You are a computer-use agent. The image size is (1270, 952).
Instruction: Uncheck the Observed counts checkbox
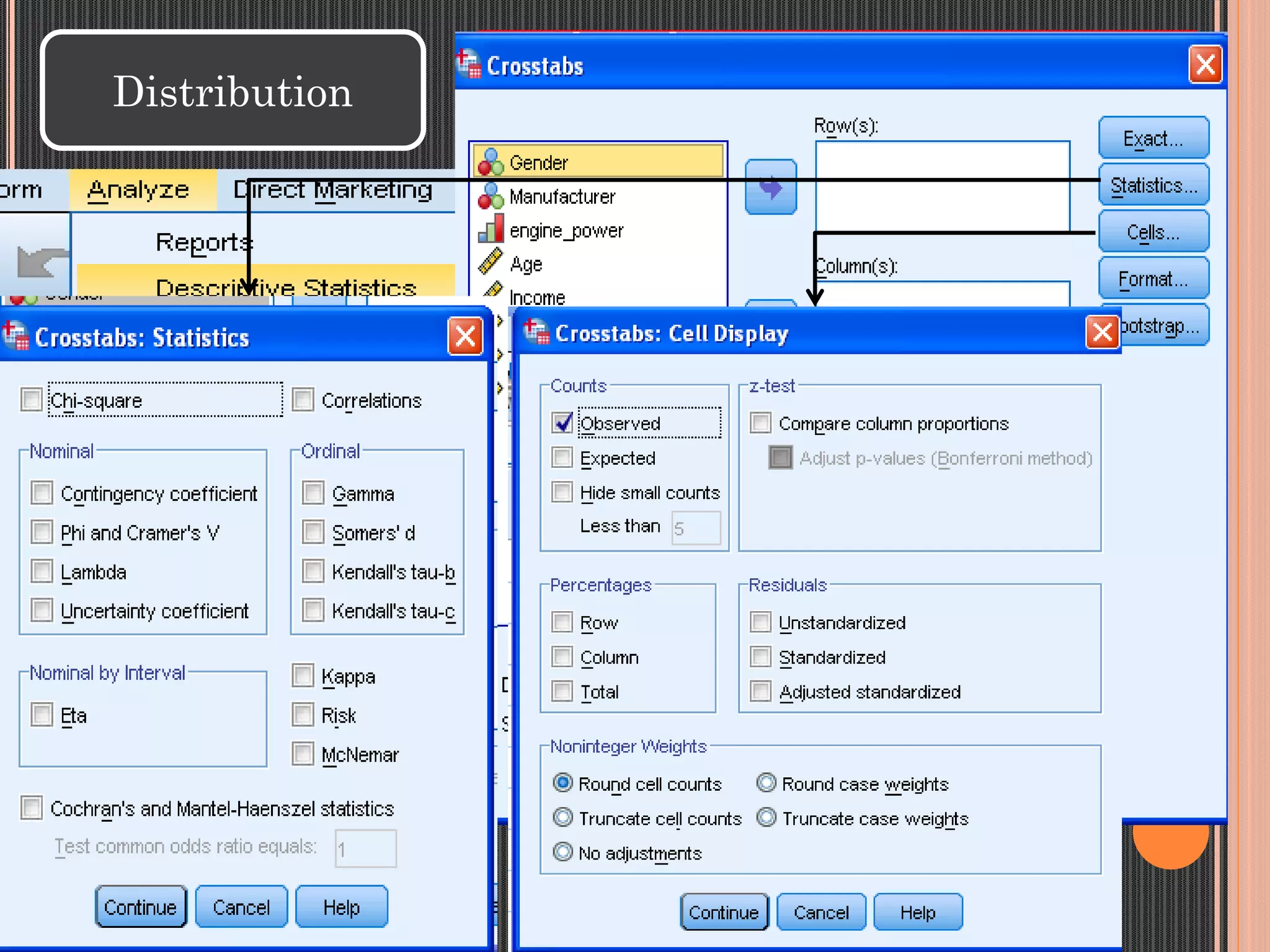562,423
